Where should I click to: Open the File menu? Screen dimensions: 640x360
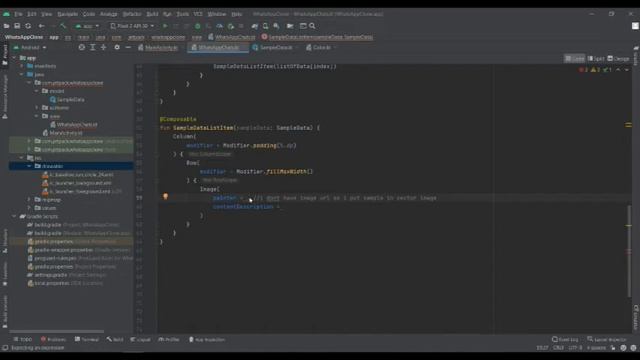tap(18, 14)
